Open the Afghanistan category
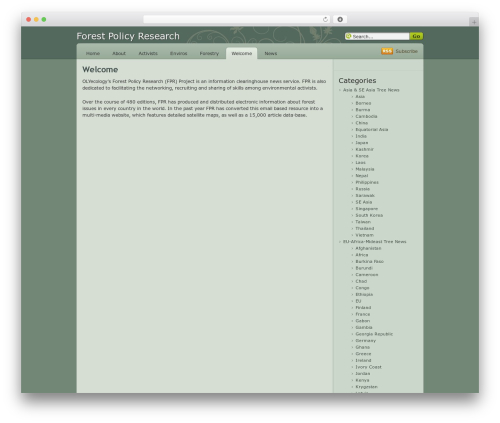The width and height of the screenshot is (500, 423). click(368, 248)
